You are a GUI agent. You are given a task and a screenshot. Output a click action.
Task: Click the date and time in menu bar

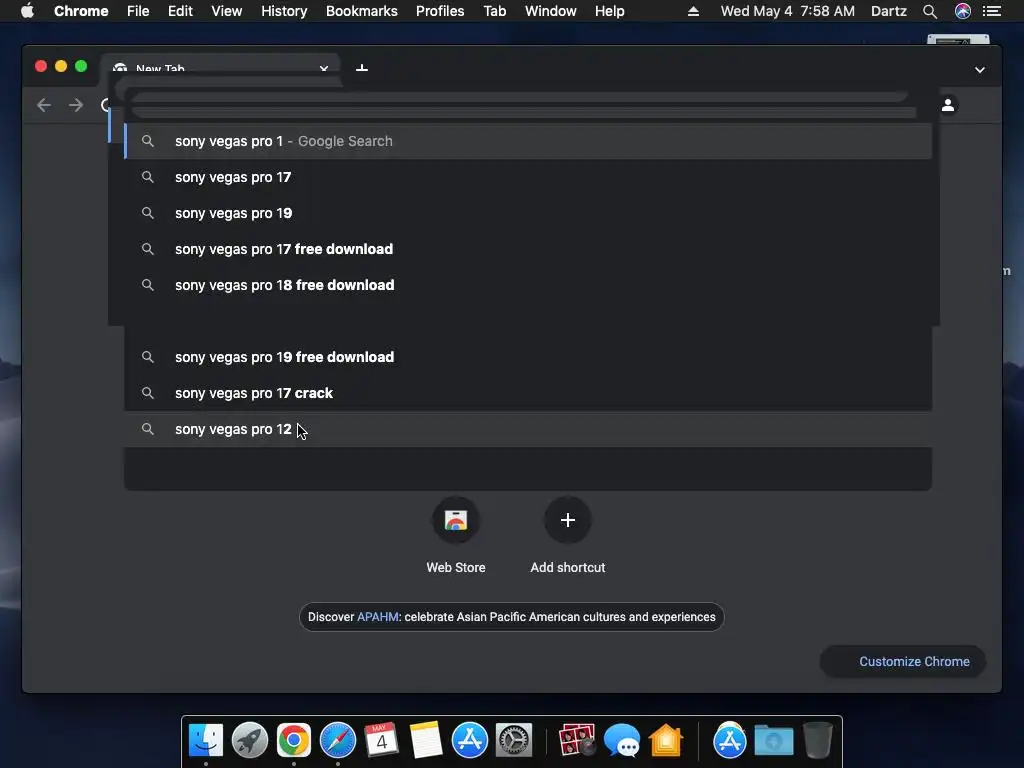[x=787, y=11]
